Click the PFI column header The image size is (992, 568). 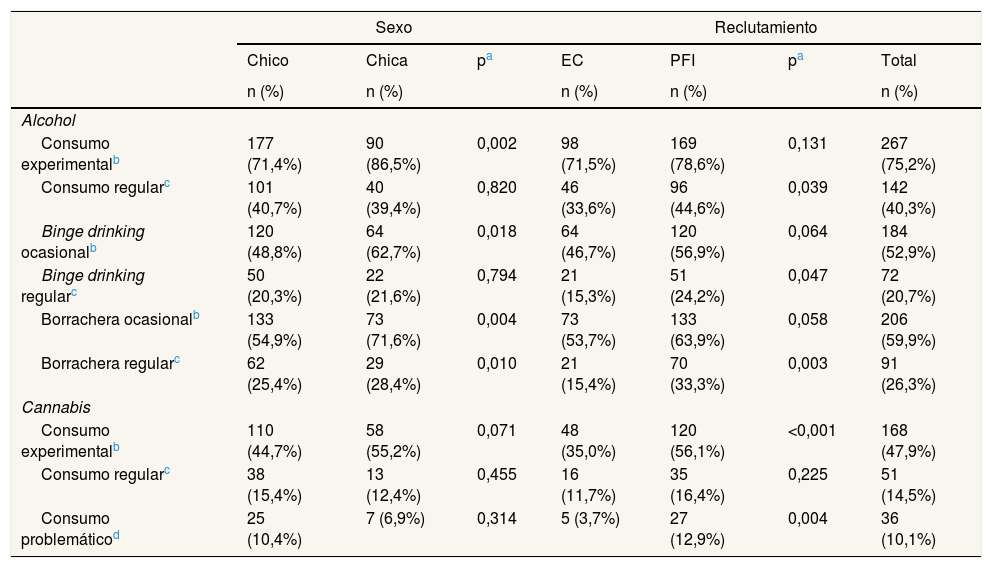(x=684, y=61)
